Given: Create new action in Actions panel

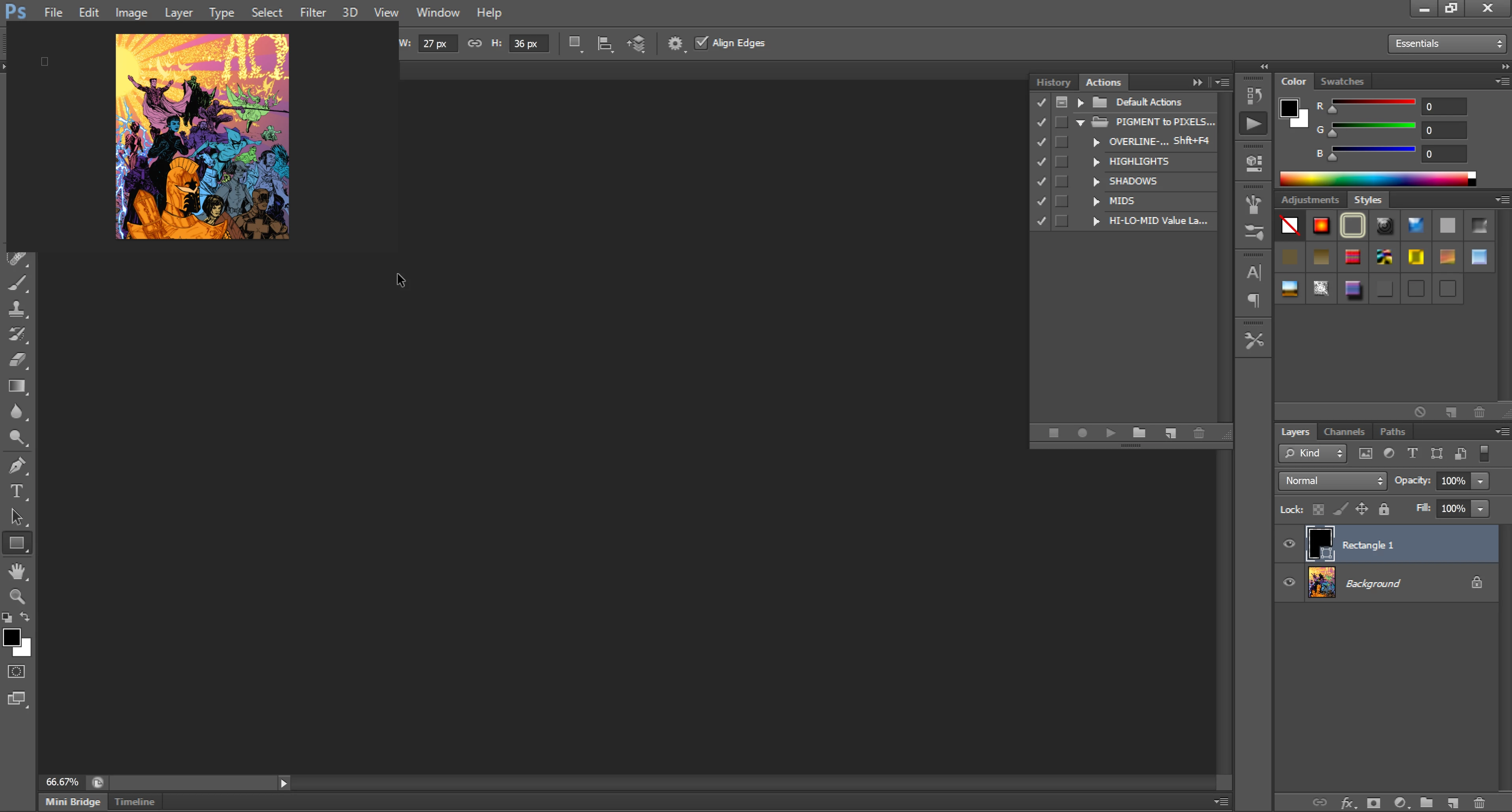Looking at the screenshot, I should 1170,433.
